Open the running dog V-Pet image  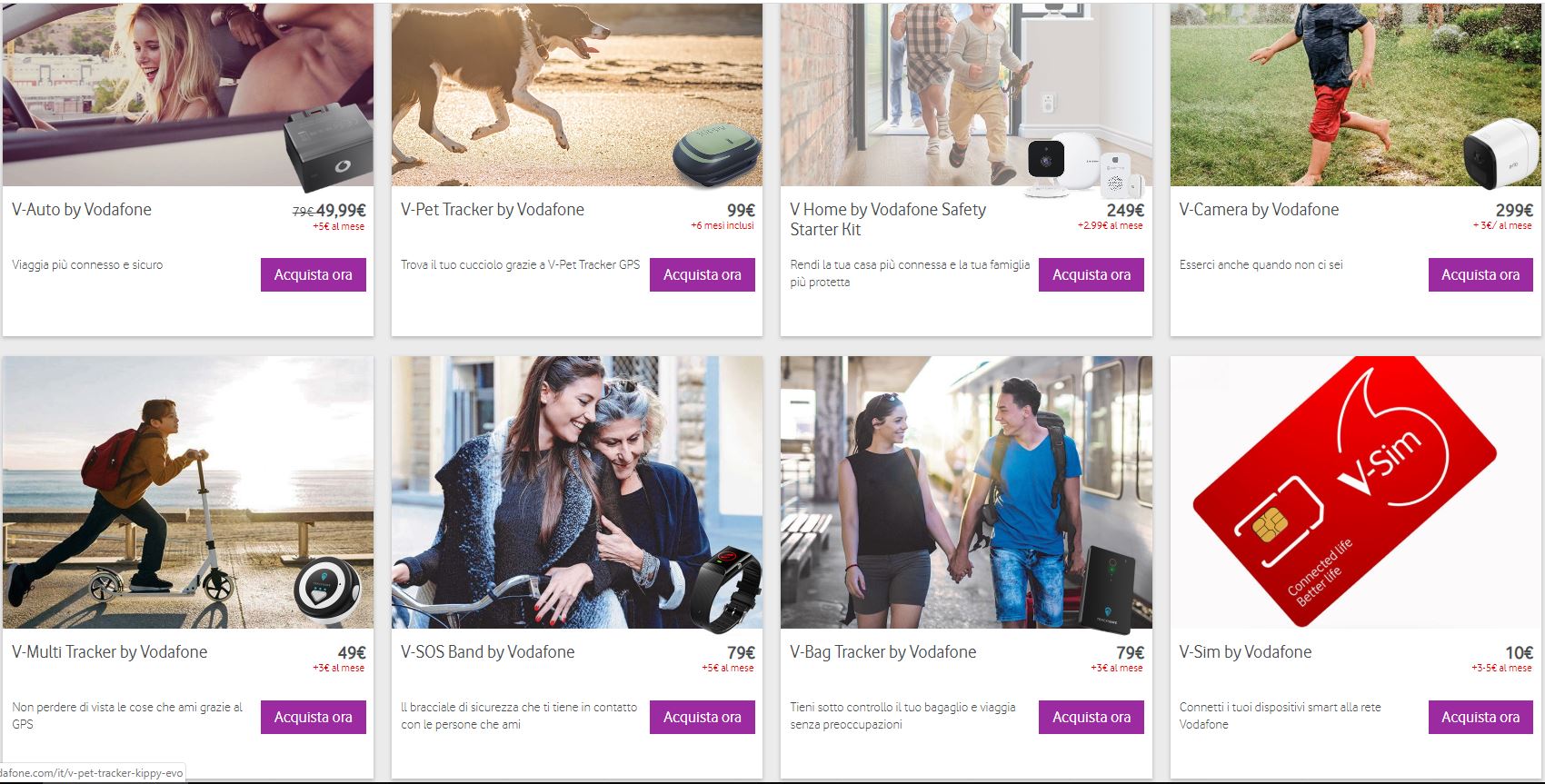pos(577,94)
